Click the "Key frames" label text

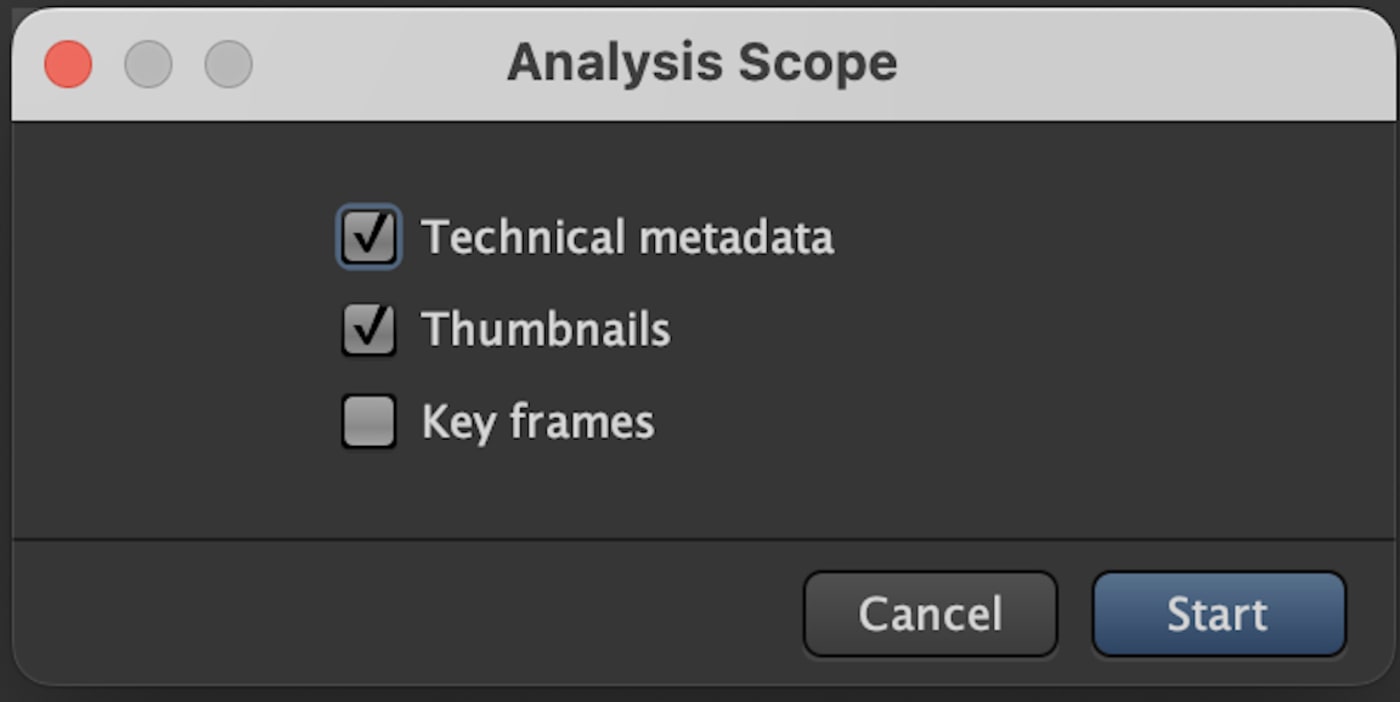538,422
